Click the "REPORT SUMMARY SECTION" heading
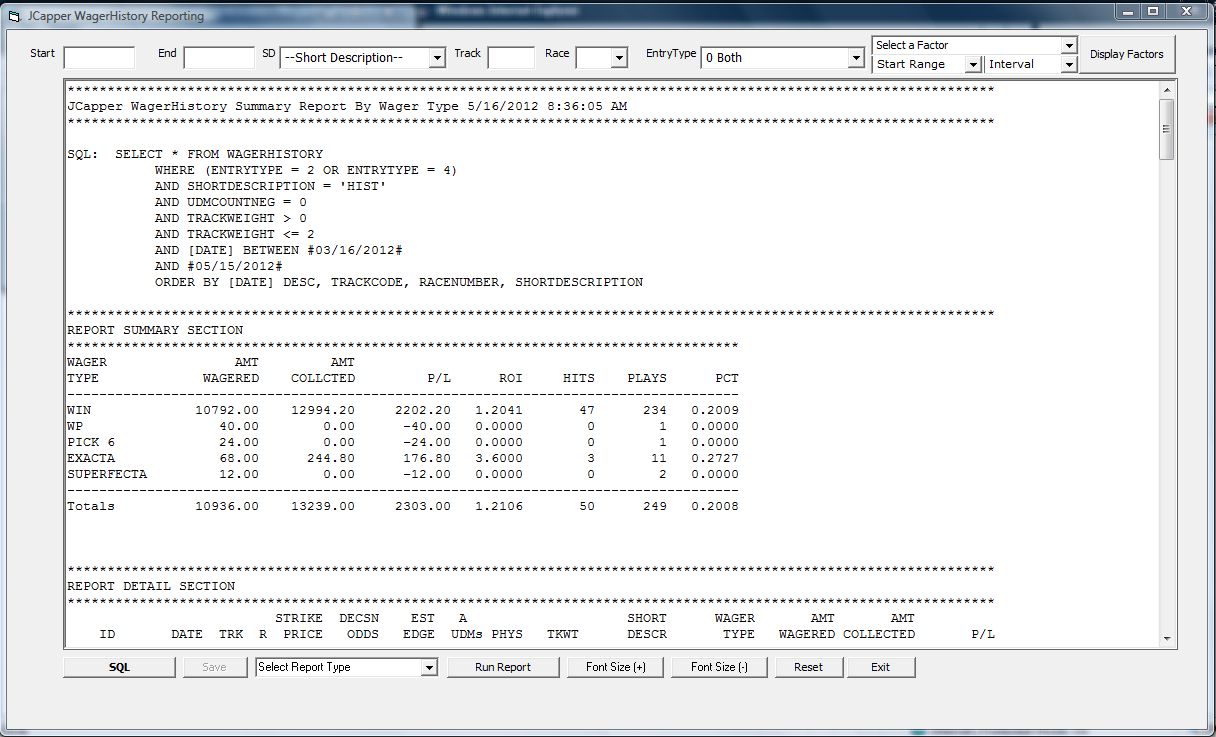1216x737 pixels. [155, 330]
